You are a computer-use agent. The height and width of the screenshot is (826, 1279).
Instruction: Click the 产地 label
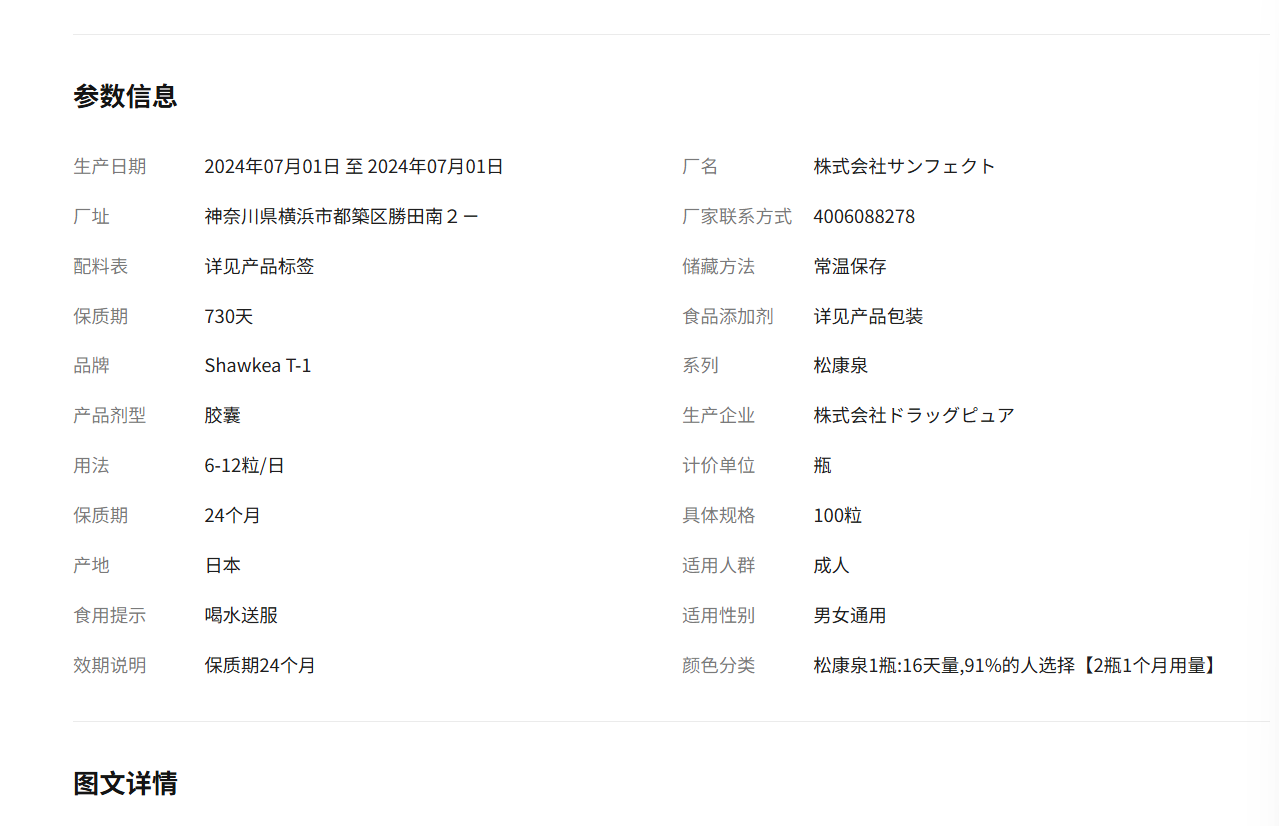point(91,566)
